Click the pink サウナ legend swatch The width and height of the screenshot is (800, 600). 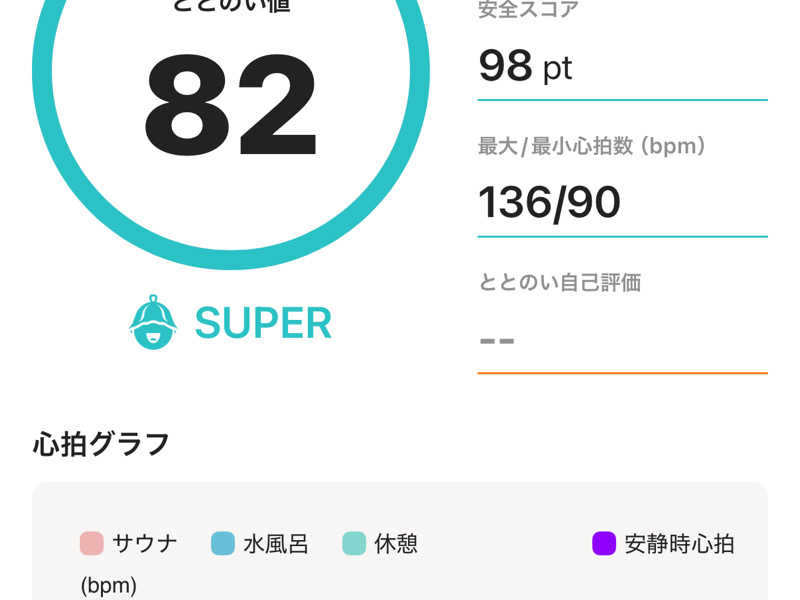coord(92,543)
